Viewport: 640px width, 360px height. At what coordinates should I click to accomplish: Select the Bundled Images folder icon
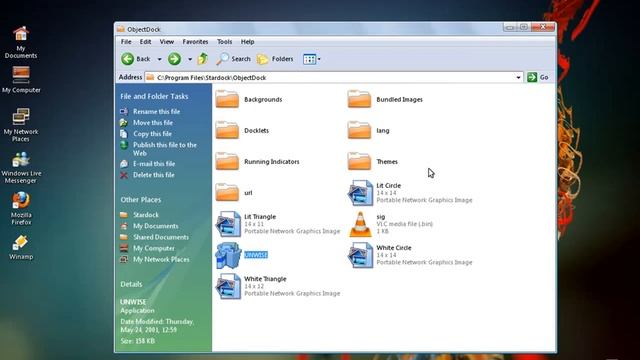359,99
